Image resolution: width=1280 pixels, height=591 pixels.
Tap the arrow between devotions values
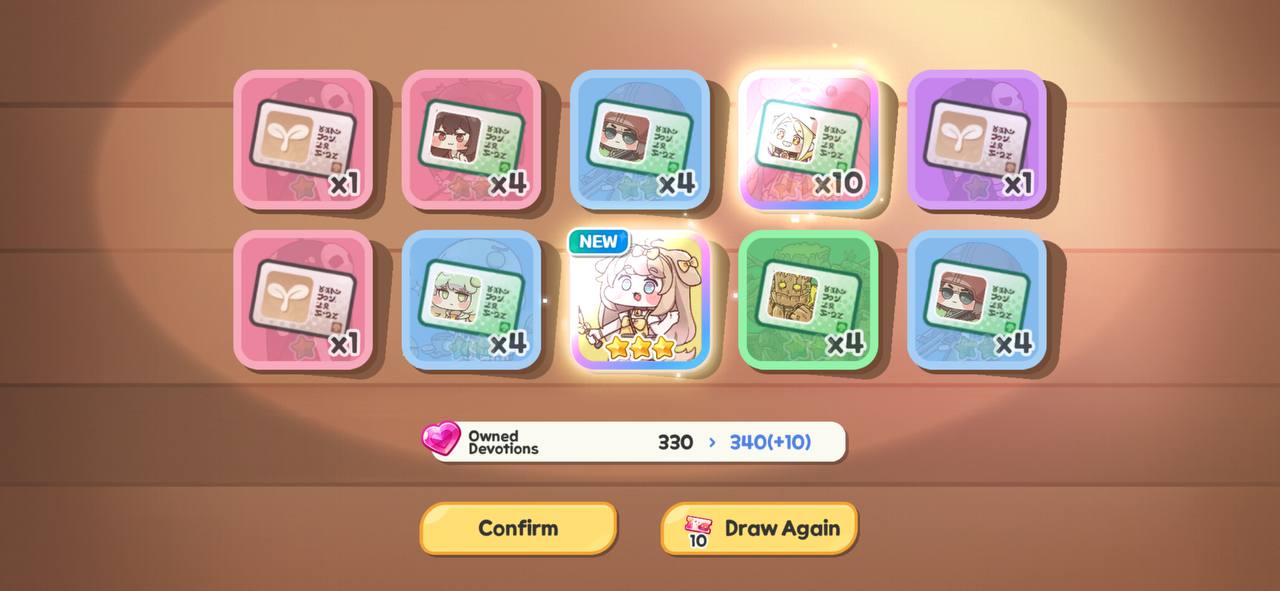click(712, 442)
